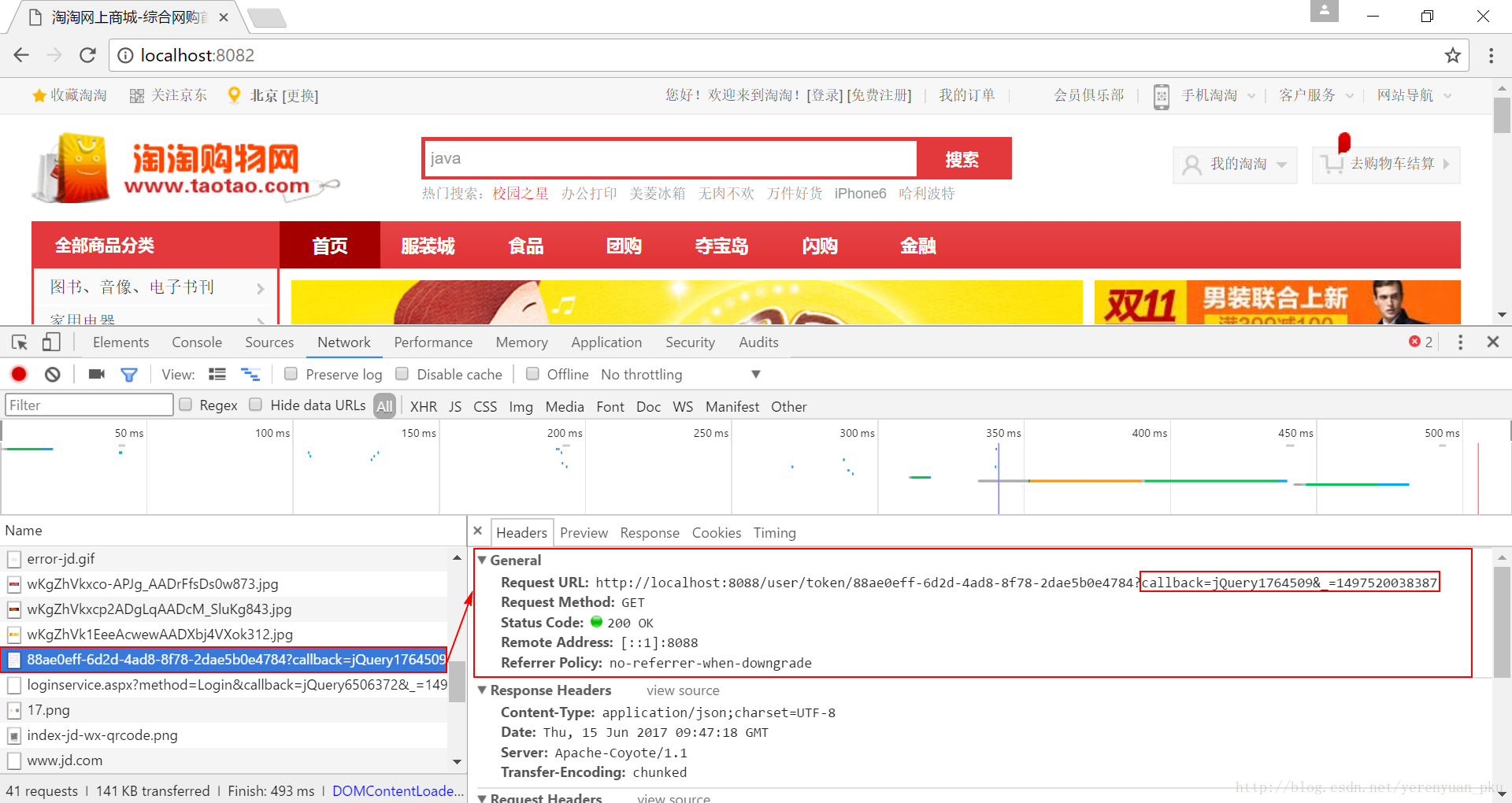
Task: Toggle the device toolbar icon
Action: pyautogui.click(x=51, y=342)
